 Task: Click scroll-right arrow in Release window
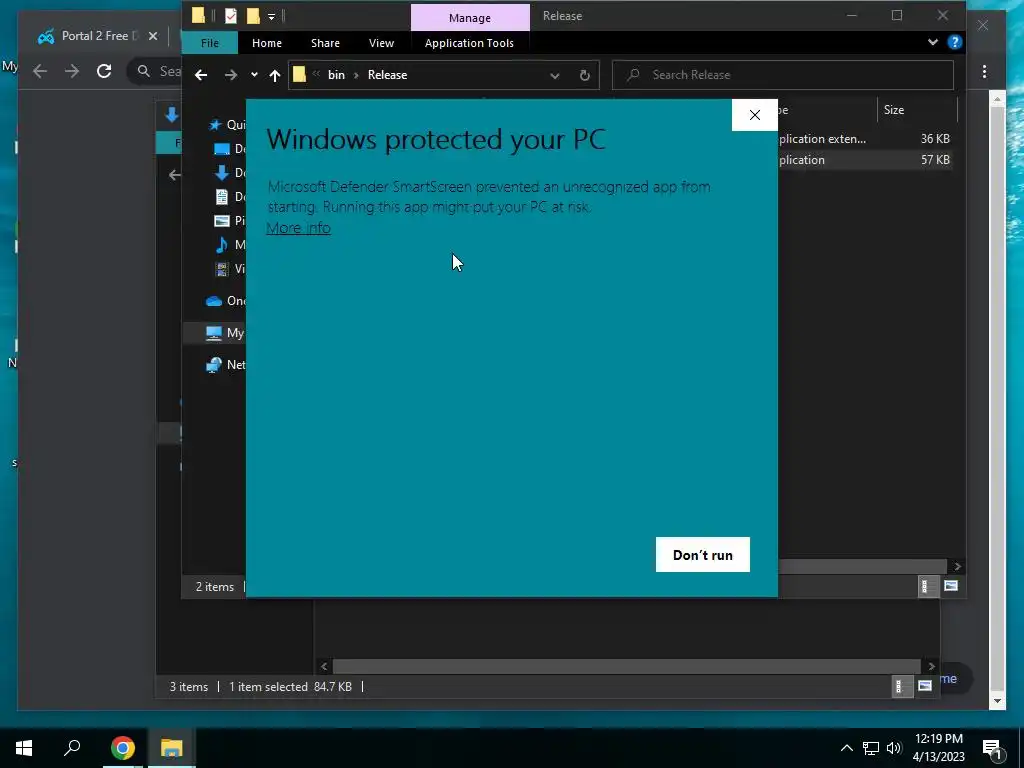(957, 566)
